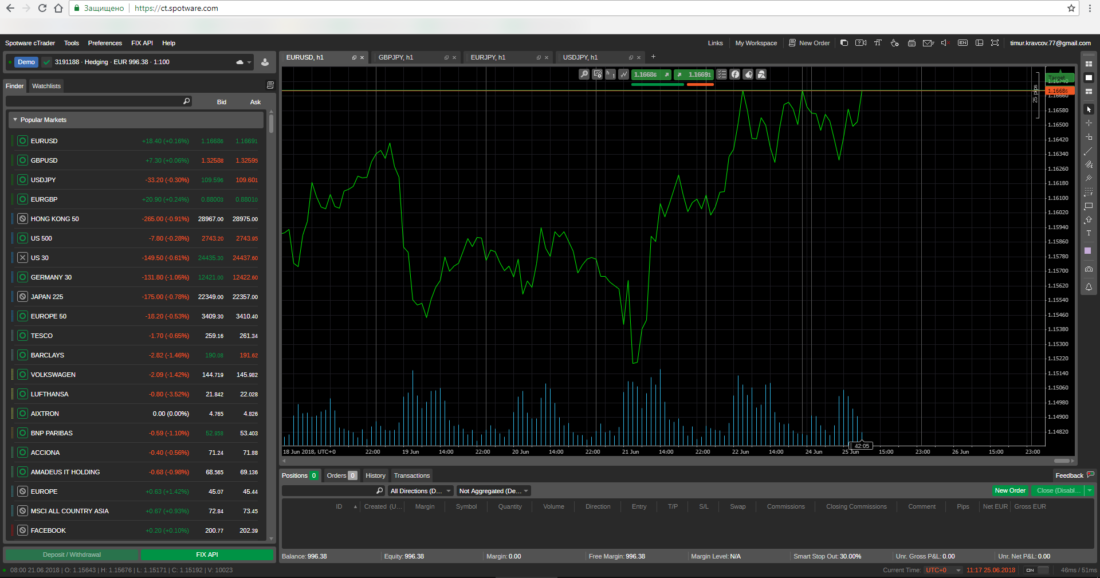Viewport: 1100px width, 578px height.
Task: Pick the purple color swatch in drawing toolbar
Action: (x=1088, y=250)
